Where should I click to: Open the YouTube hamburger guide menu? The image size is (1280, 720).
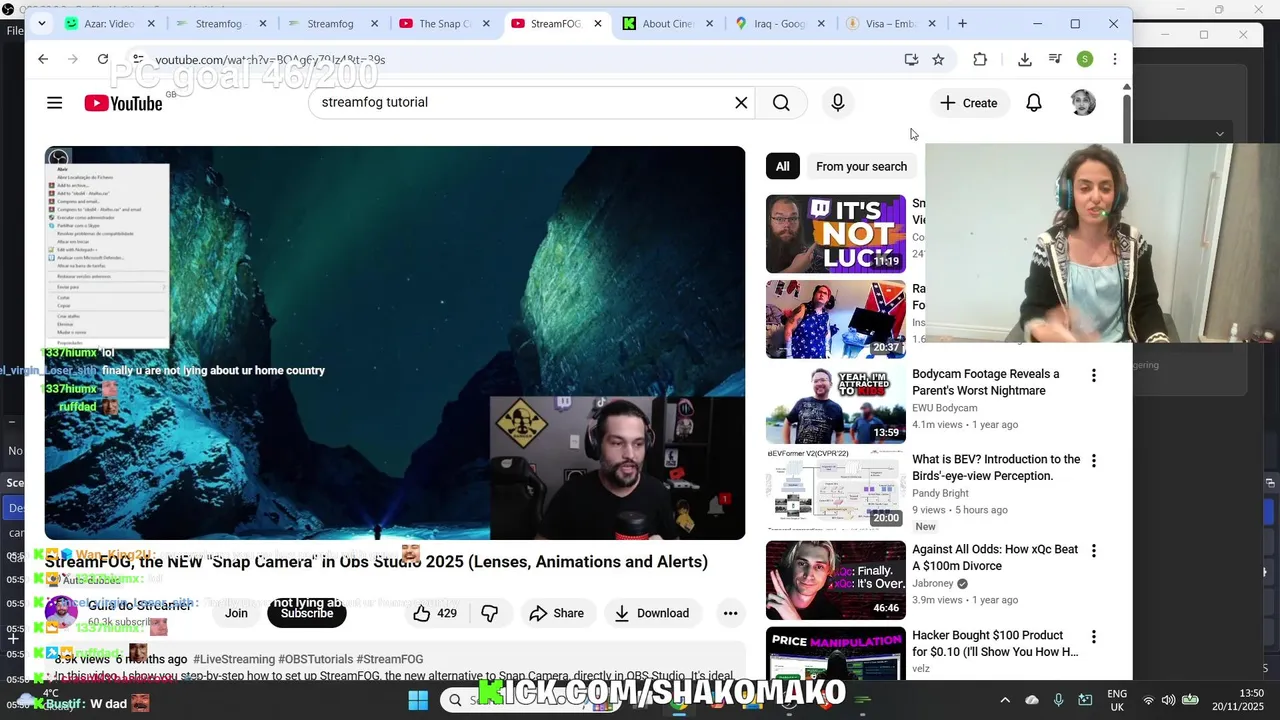55,103
